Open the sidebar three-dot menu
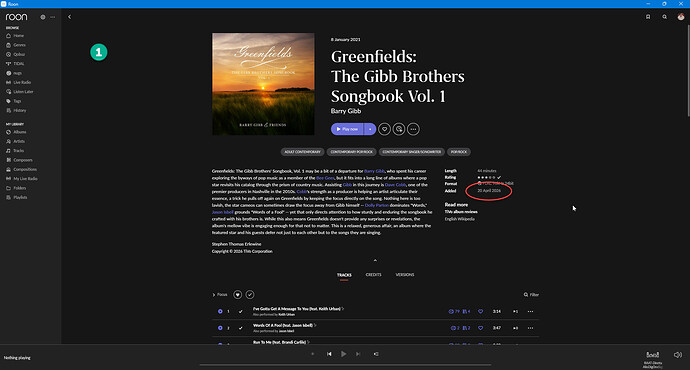This screenshot has width=690, height=370. [53, 17]
